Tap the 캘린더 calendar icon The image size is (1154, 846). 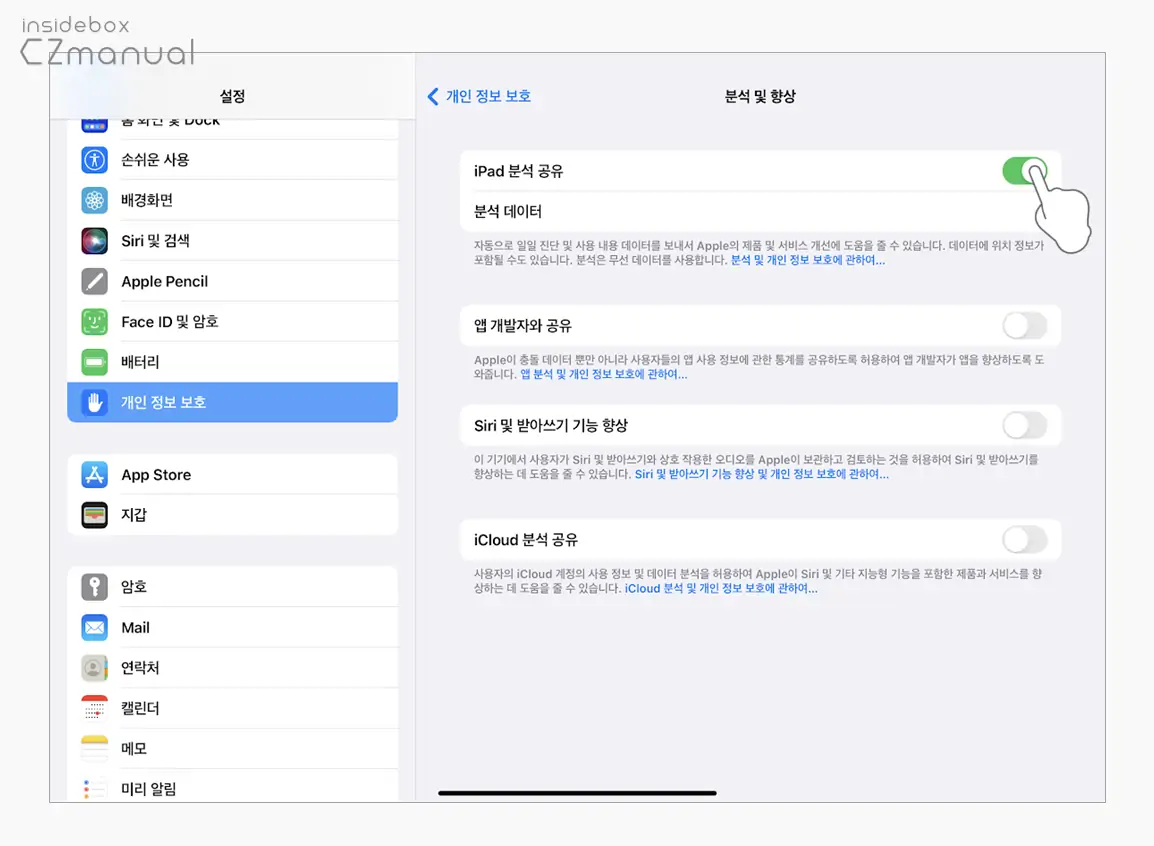tap(94, 708)
